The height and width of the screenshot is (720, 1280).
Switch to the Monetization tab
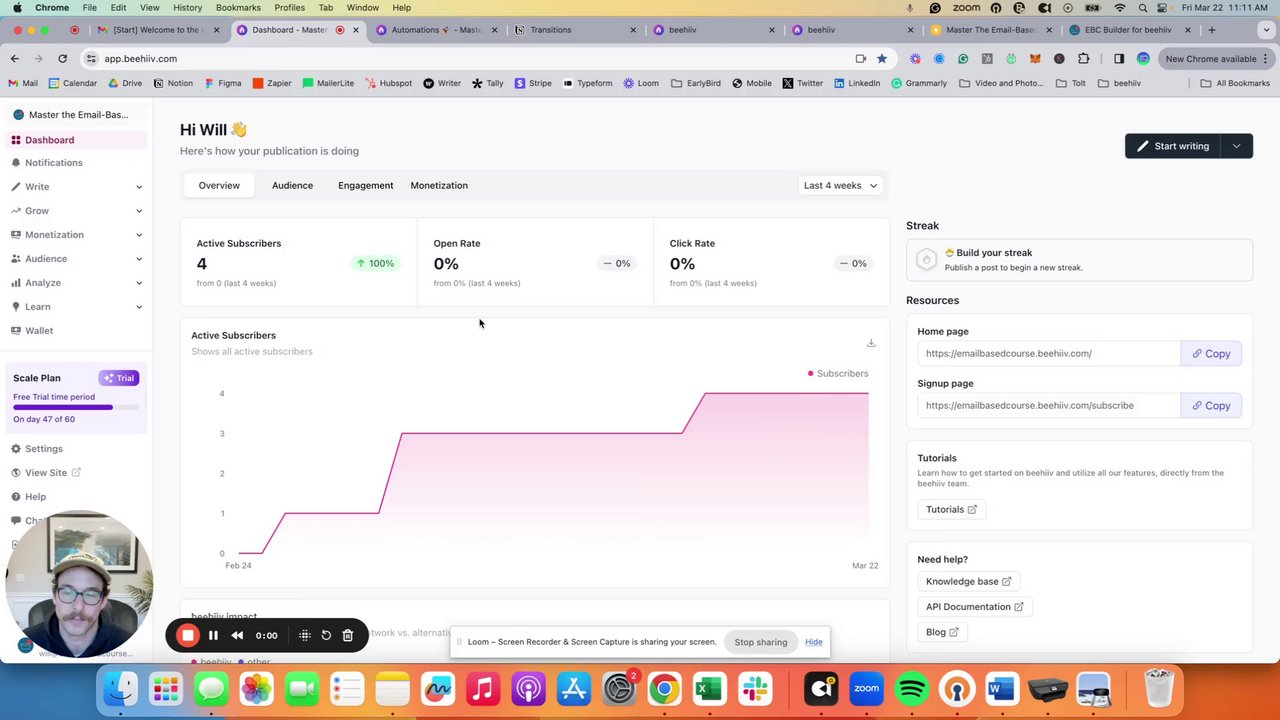click(439, 185)
